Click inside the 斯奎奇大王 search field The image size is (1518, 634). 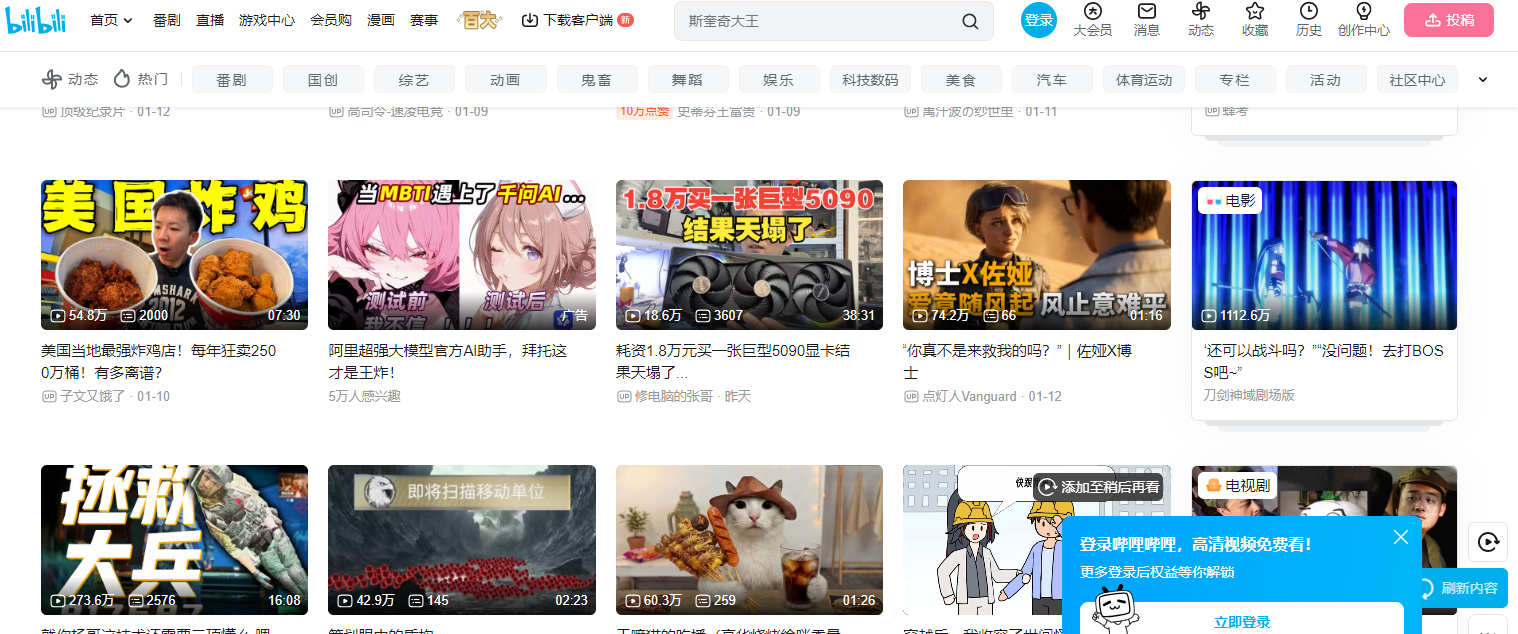coord(800,20)
